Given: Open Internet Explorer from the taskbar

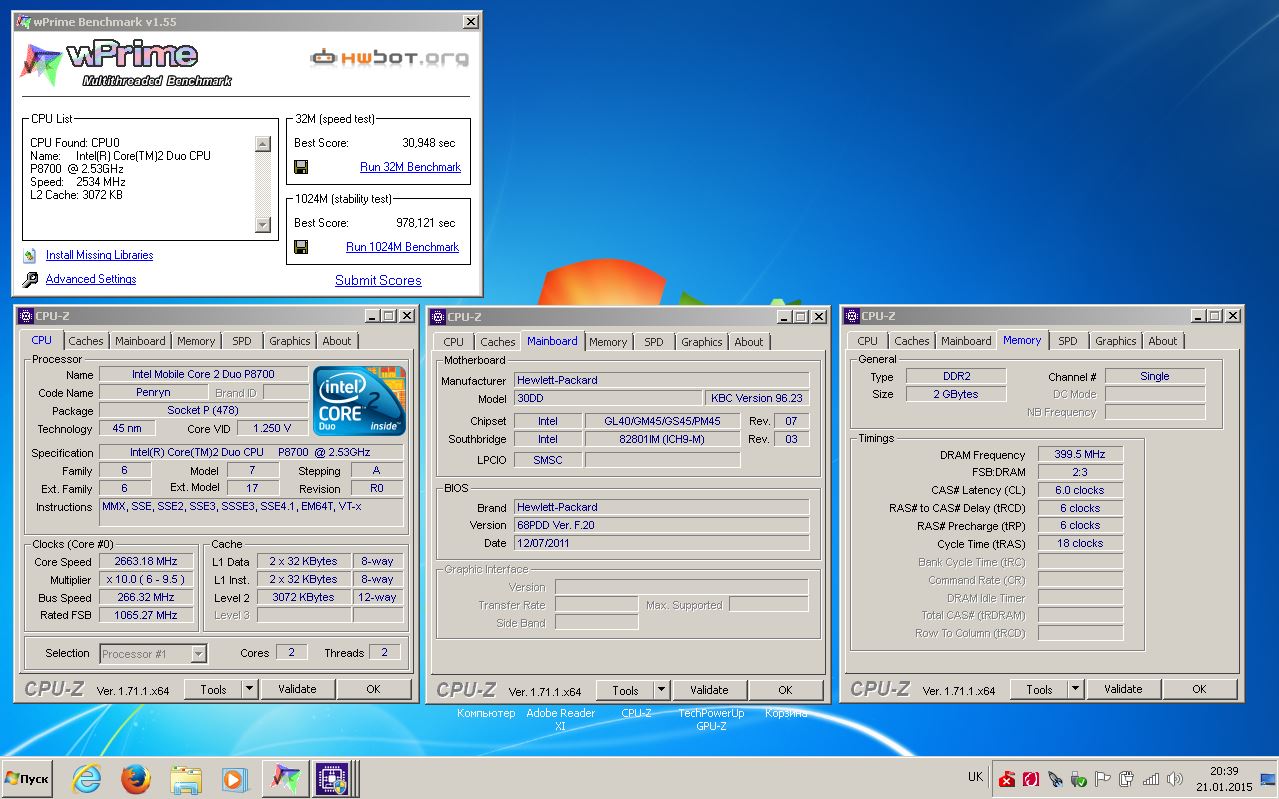Looking at the screenshot, I should (87, 779).
